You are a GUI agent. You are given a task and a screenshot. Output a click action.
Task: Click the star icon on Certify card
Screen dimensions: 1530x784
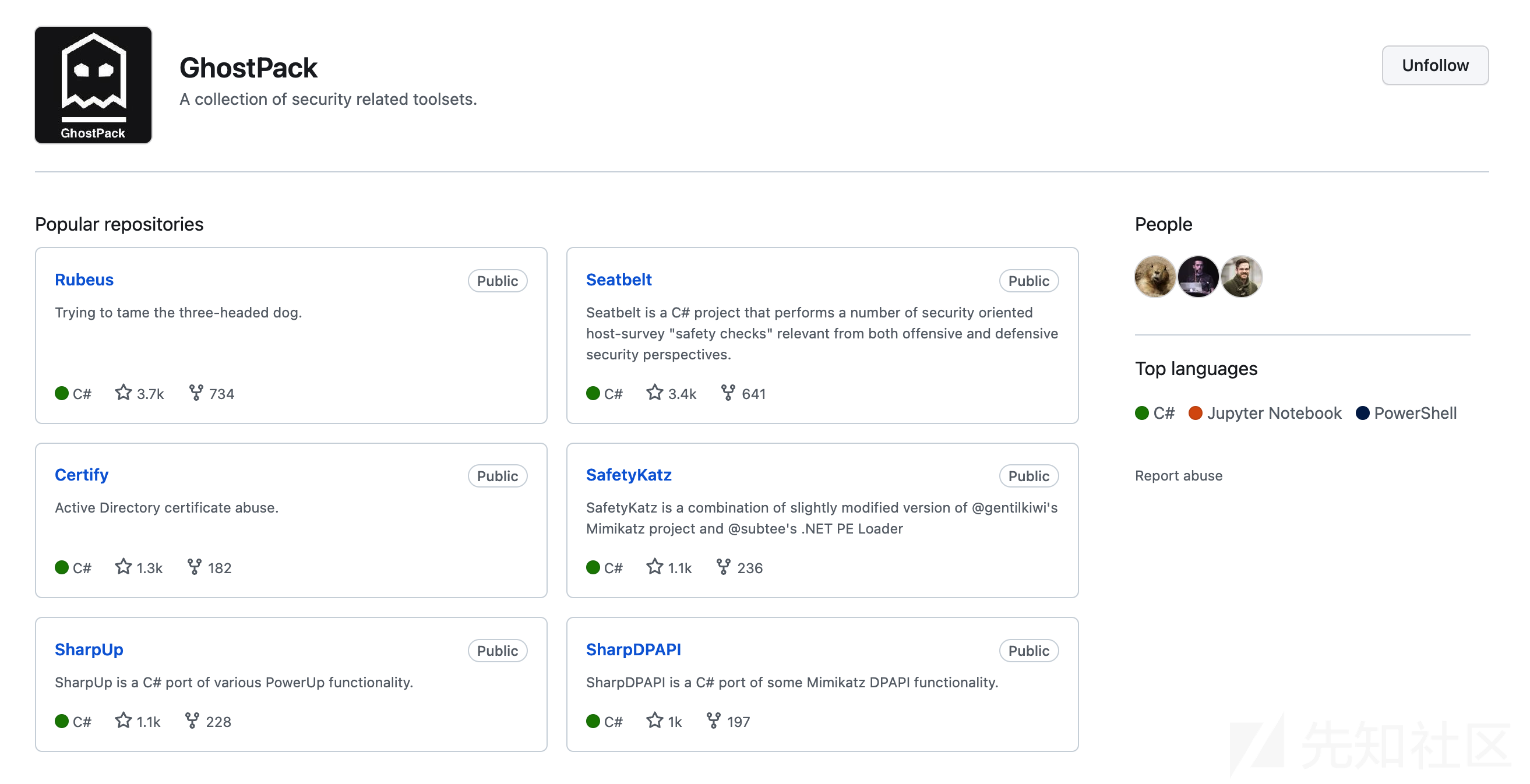point(124,567)
